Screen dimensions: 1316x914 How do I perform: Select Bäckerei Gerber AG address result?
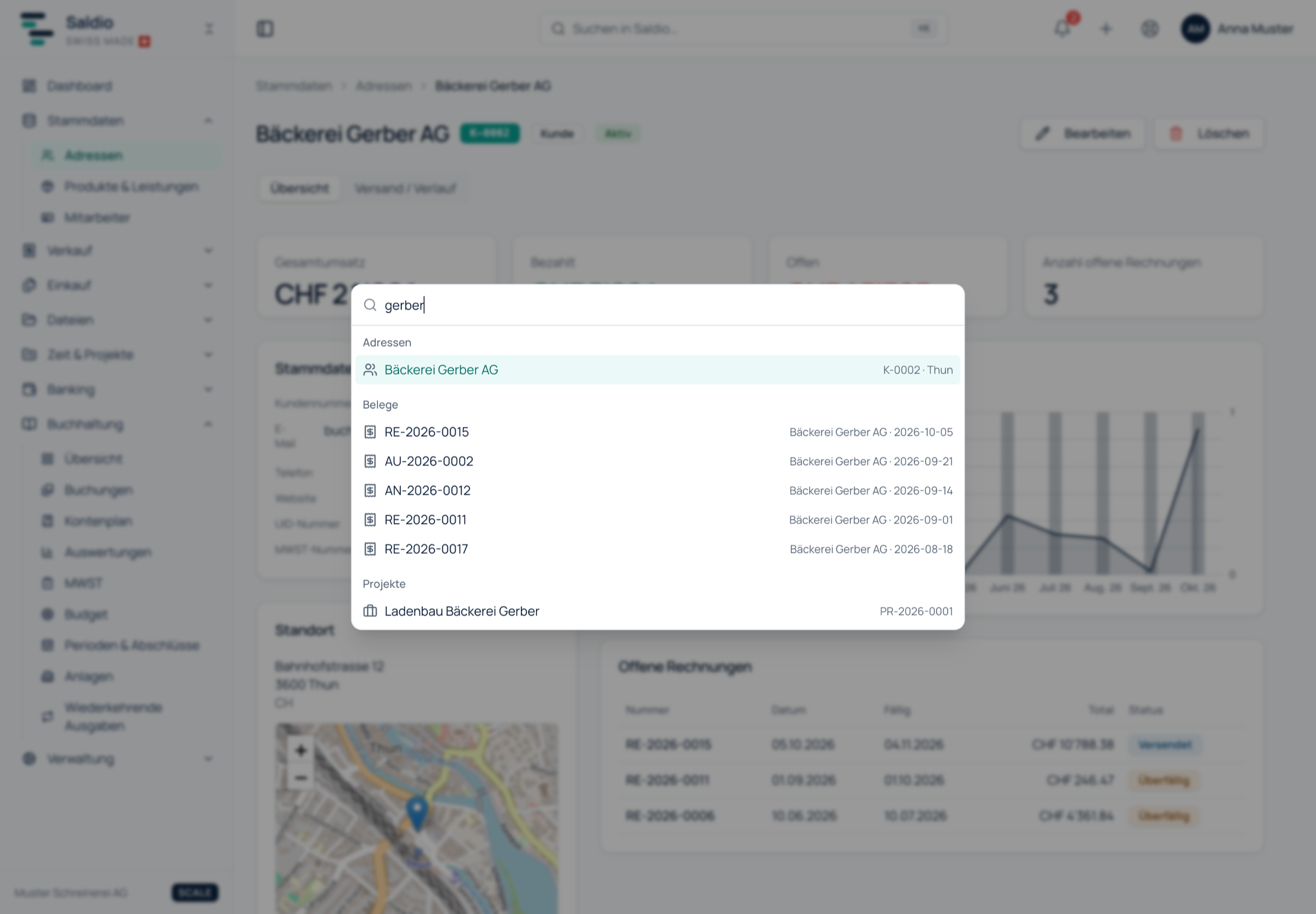[657, 369]
